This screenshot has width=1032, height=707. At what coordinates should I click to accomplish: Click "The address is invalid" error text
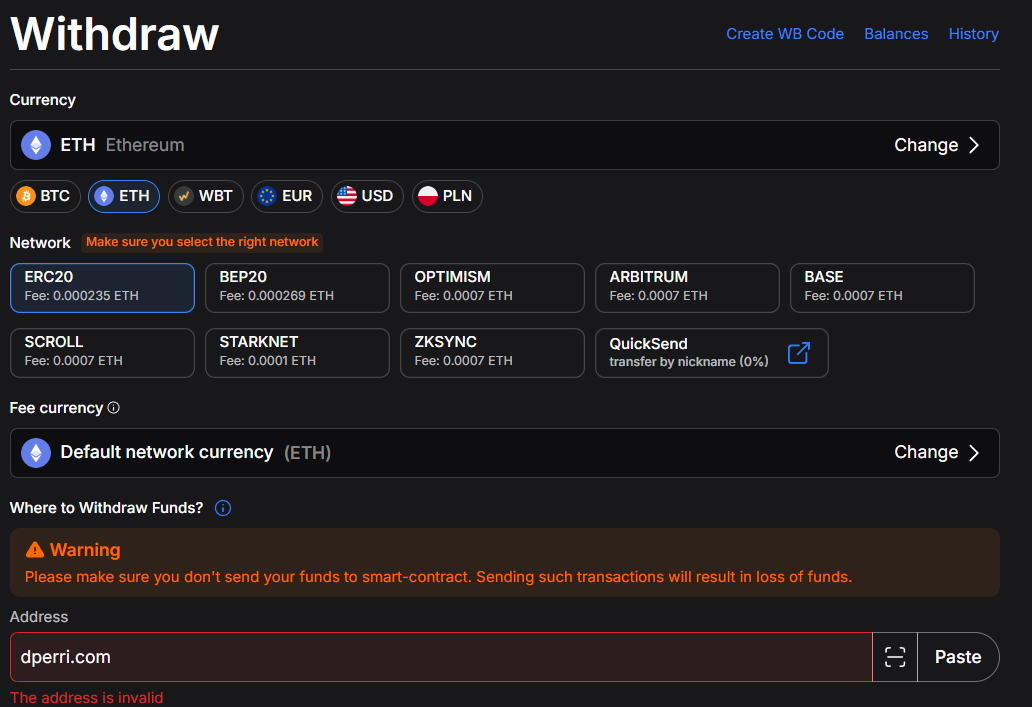pyautogui.click(x=87, y=698)
